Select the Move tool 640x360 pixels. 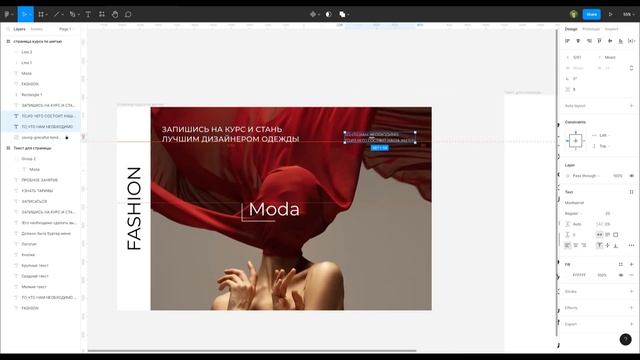pos(24,14)
